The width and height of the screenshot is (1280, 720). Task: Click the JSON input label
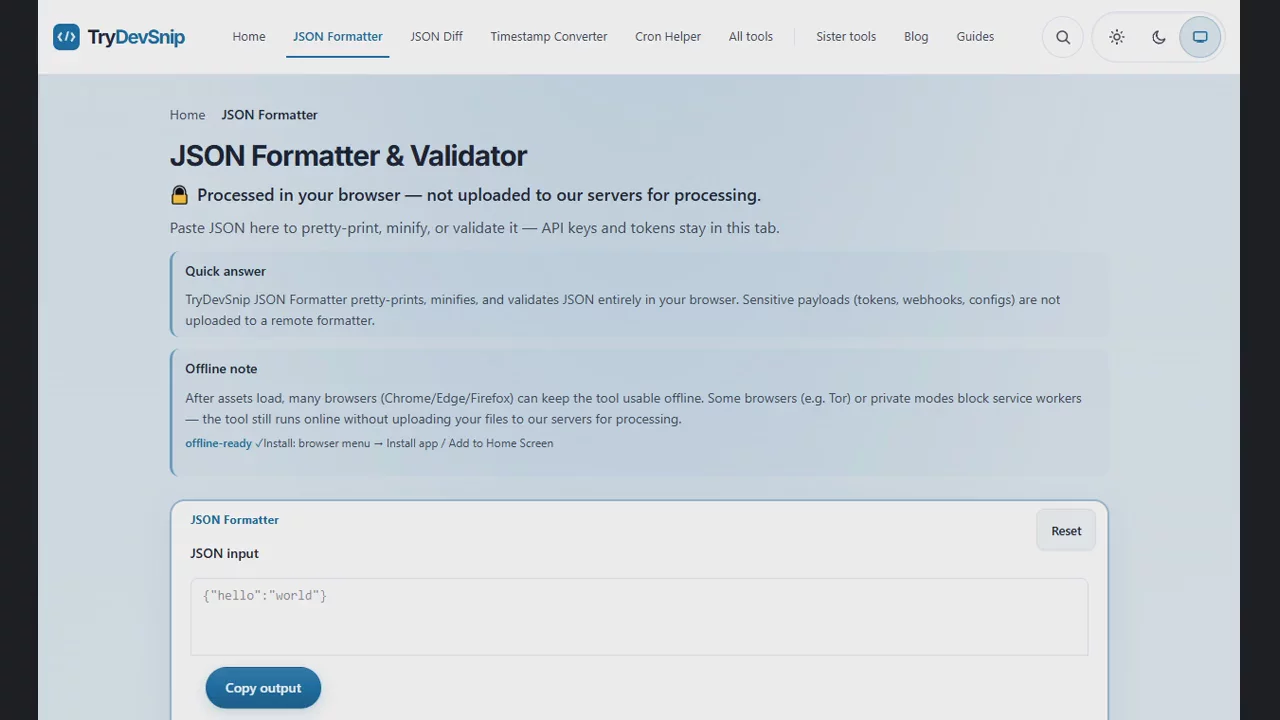point(224,553)
